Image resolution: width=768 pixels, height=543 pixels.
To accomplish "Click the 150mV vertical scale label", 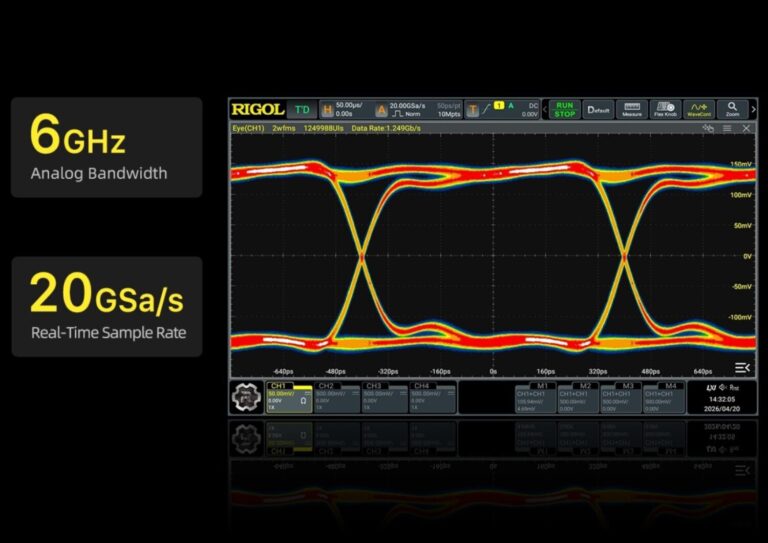I will tap(741, 164).
